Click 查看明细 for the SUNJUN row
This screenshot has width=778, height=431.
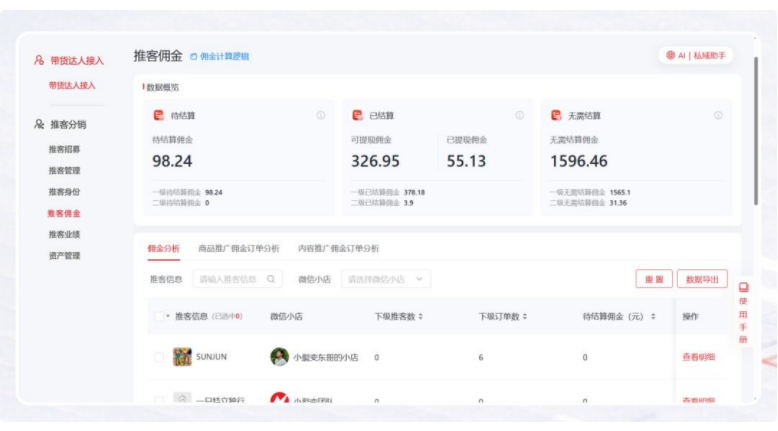point(698,357)
